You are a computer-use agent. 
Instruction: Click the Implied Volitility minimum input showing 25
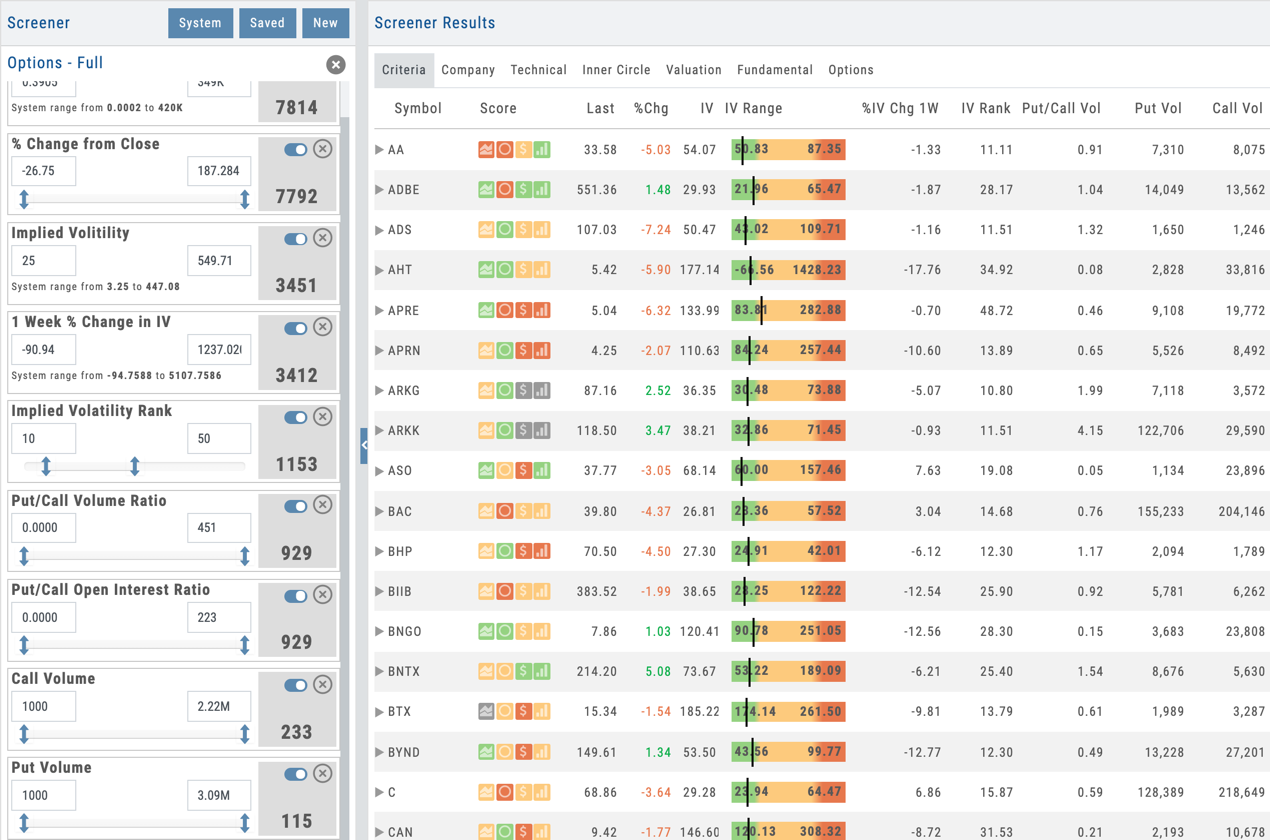pos(43,261)
